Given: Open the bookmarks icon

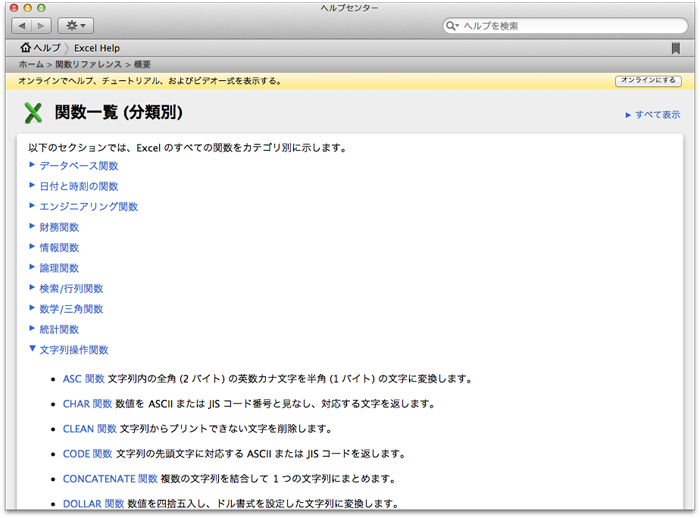Looking at the screenshot, I should click(x=675, y=48).
